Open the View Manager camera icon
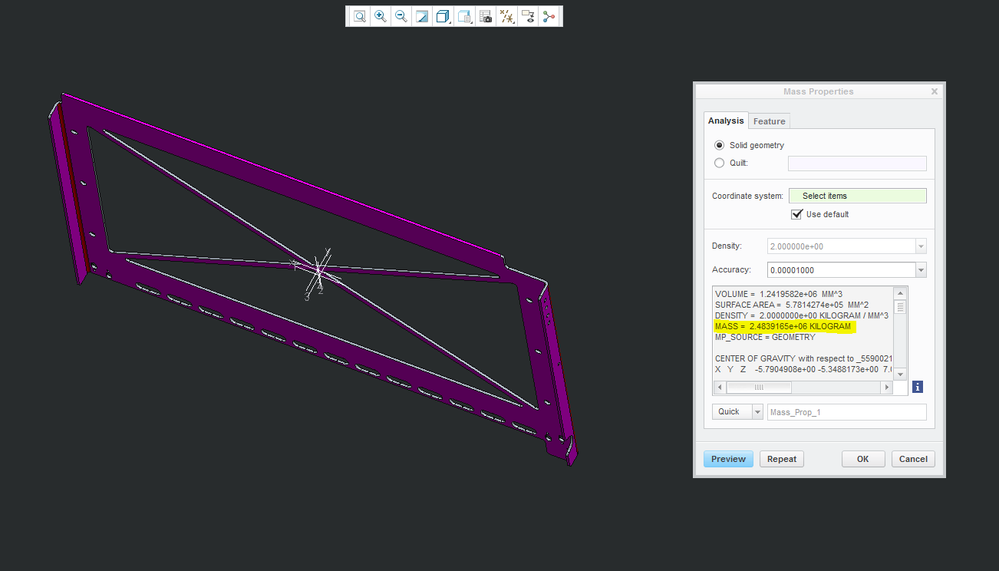 485,16
